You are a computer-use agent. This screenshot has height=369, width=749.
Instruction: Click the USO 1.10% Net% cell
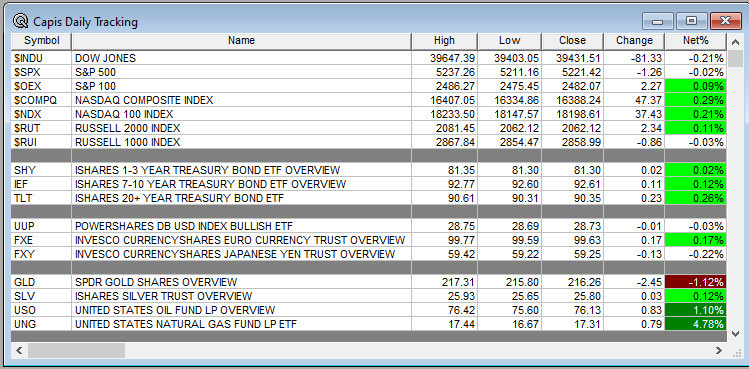695,310
